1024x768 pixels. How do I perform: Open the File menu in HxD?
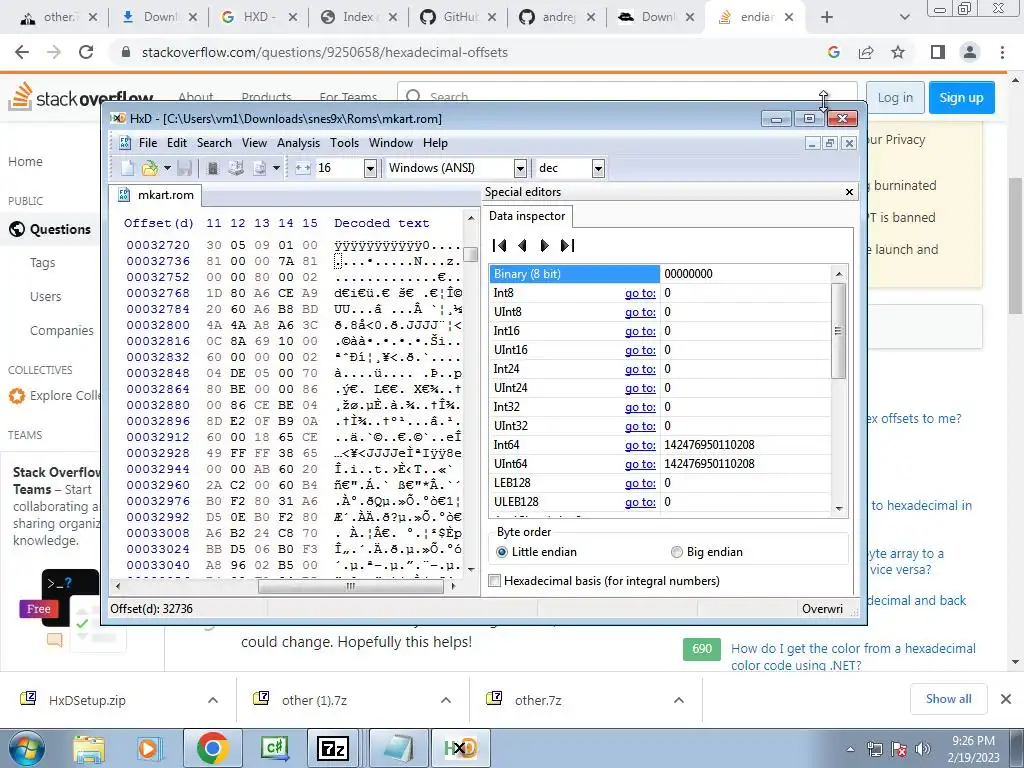coord(148,143)
